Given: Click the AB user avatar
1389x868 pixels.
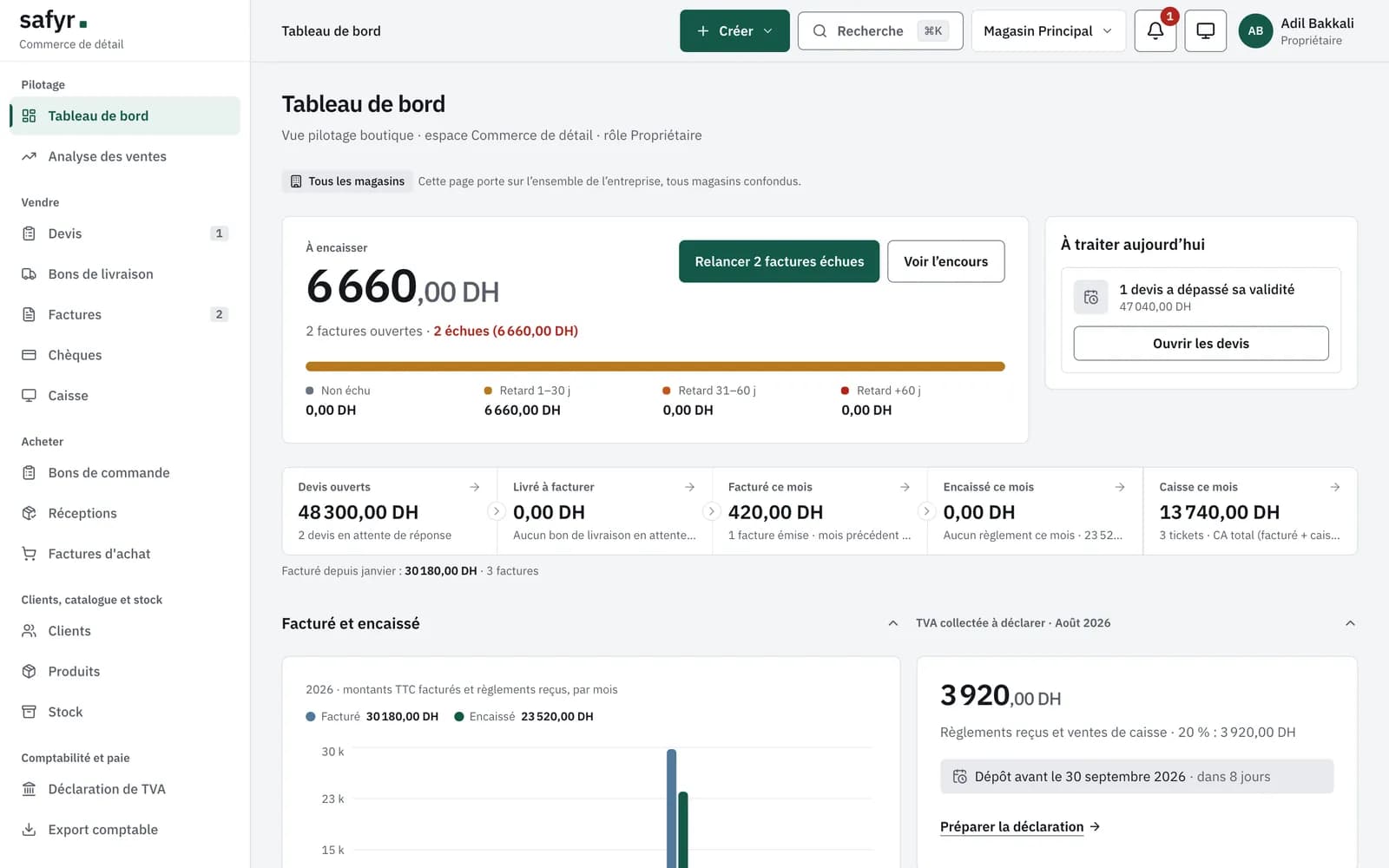Looking at the screenshot, I should pyautogui.click(x=1255, y=31).
